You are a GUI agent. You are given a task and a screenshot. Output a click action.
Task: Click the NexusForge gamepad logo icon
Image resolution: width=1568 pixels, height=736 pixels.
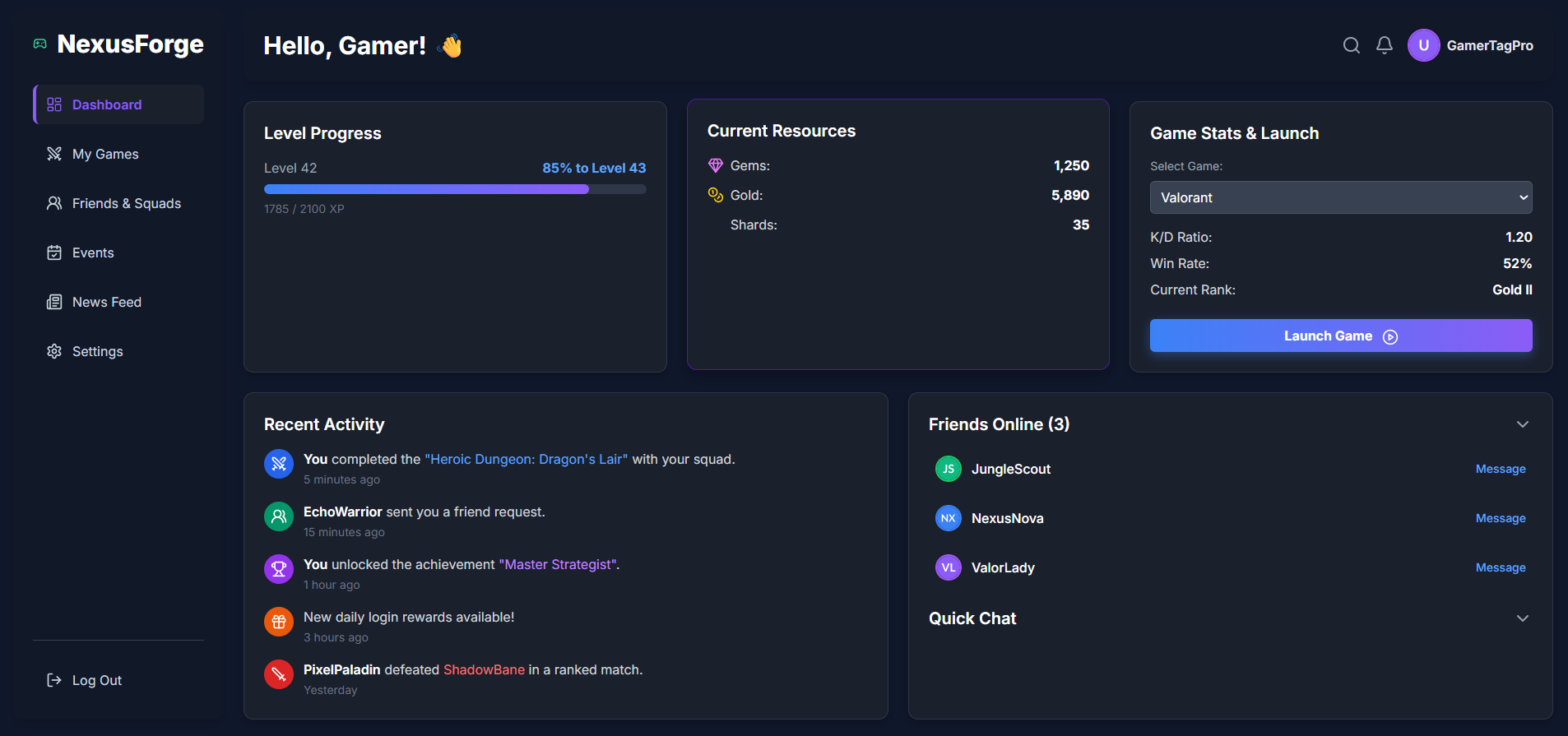pyautogui.click(x=39, y=44)
